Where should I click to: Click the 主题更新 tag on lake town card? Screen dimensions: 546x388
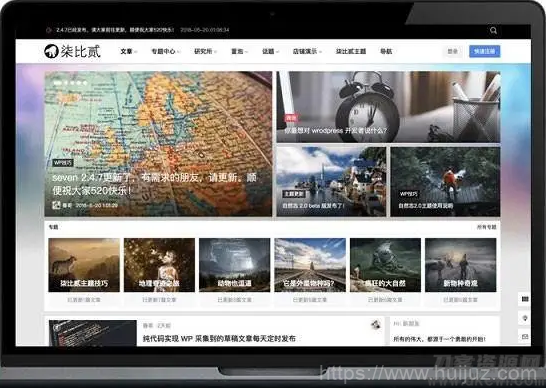(294, 194)
